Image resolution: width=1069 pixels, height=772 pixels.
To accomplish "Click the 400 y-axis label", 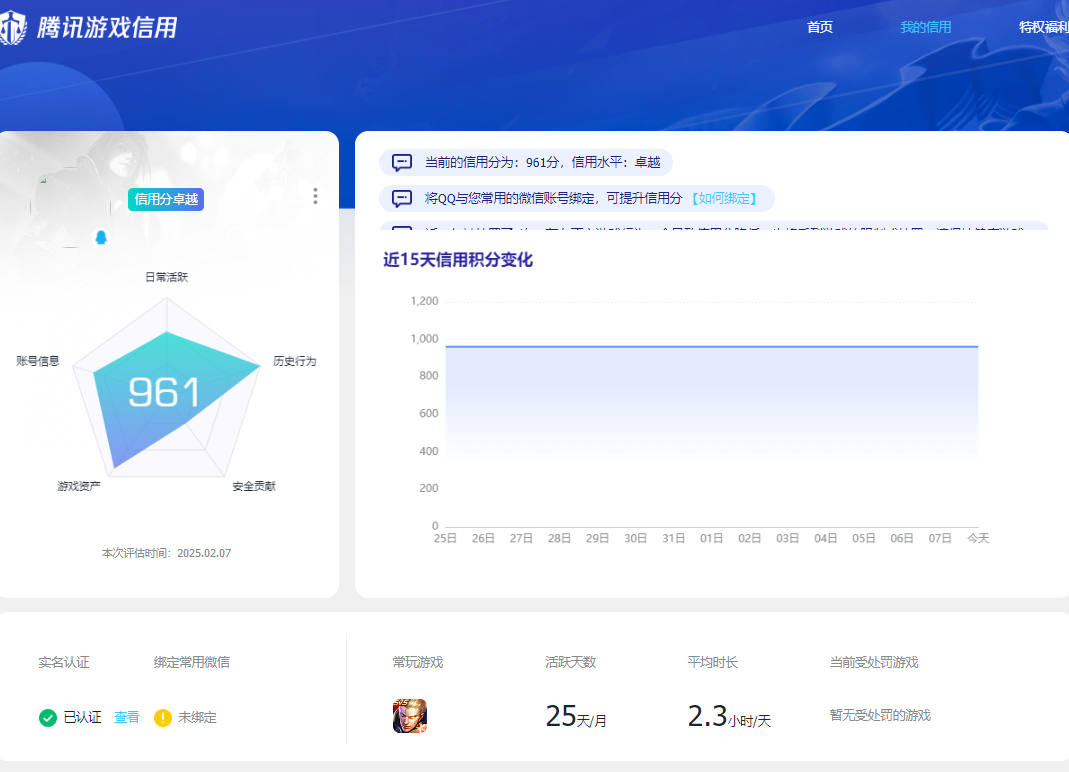I will pyautogui.click(x=429, y=451).
